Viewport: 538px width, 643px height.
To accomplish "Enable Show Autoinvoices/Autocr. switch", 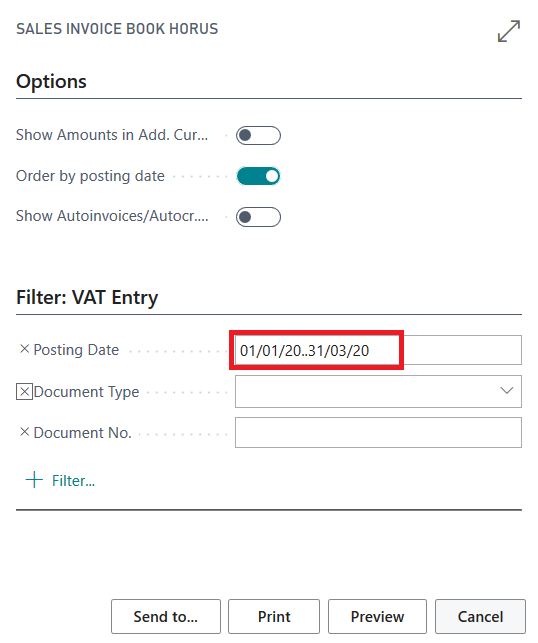I will (258, 217).
